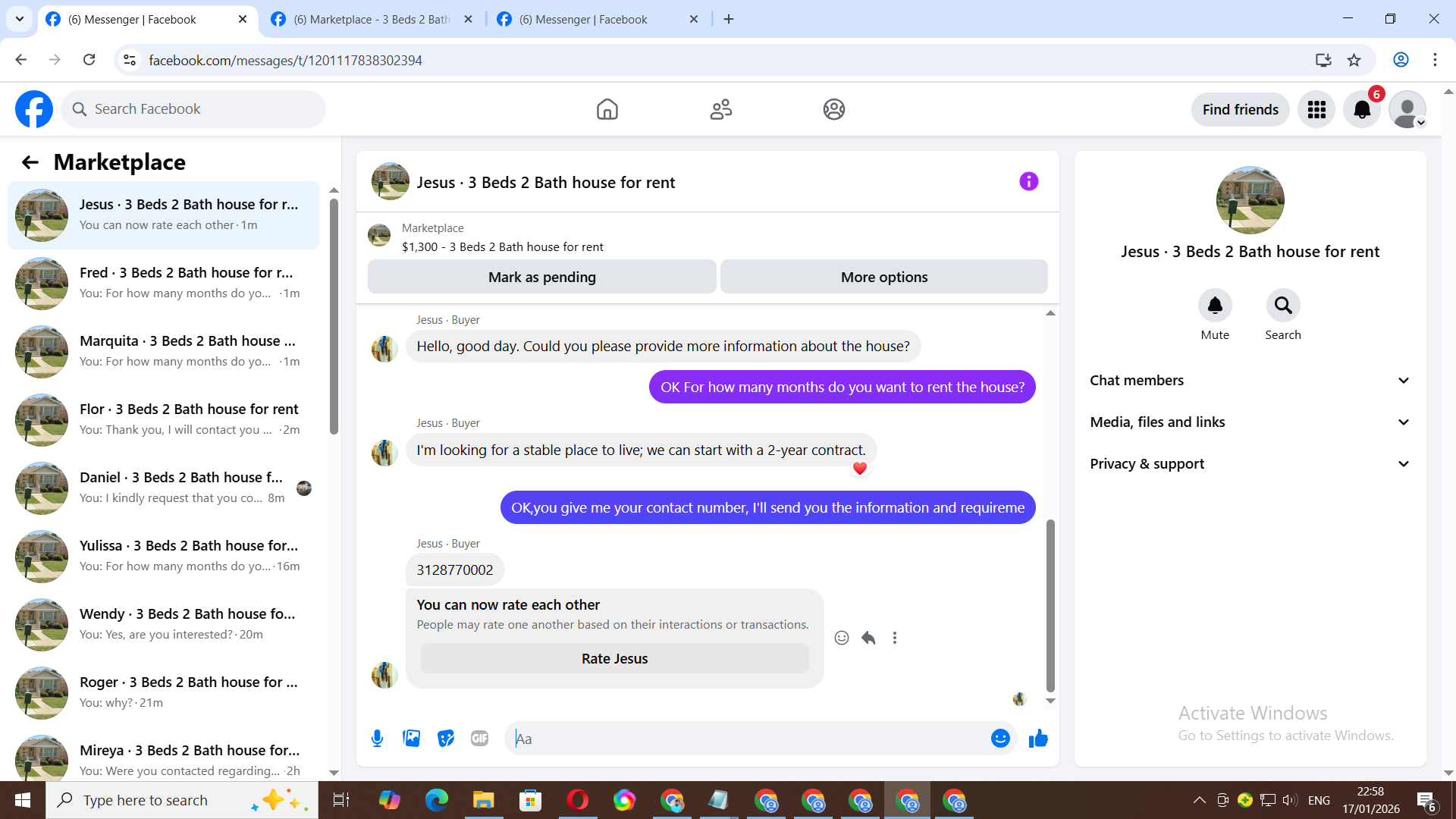This screenshot has height=819, width=1456.
Task: Click the Aa message input field
Action: pyautogui.click(x=747, y=738)
